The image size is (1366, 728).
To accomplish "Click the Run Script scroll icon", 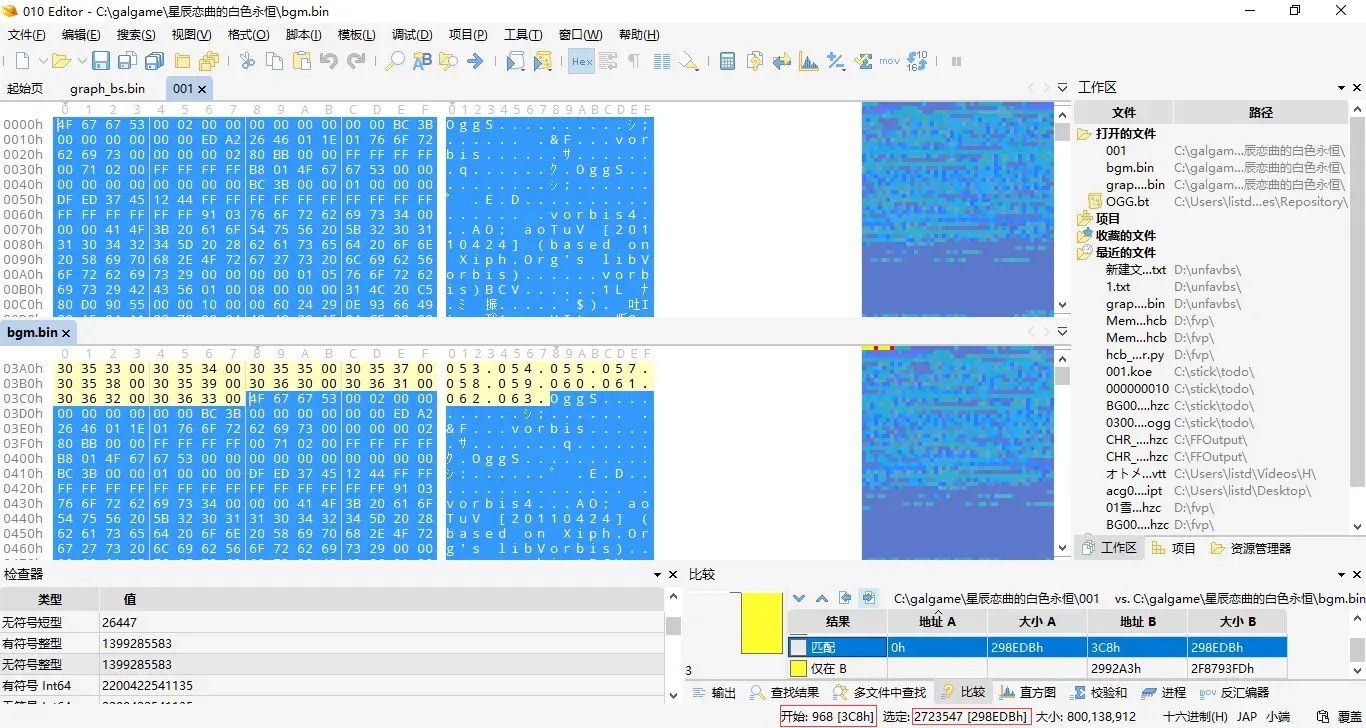I will pos(515,61).
